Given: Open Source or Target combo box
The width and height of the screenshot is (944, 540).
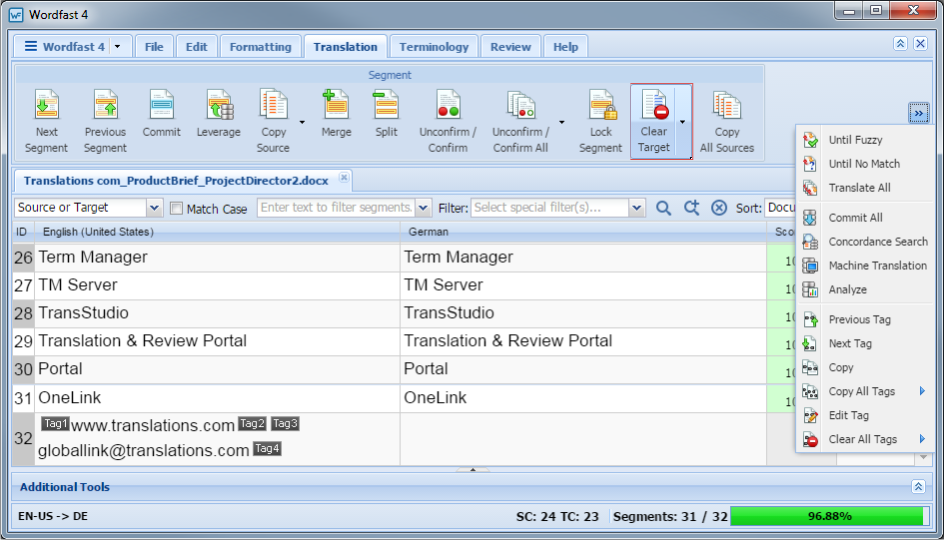Looking at the screenshot, I should coord(88,208).
